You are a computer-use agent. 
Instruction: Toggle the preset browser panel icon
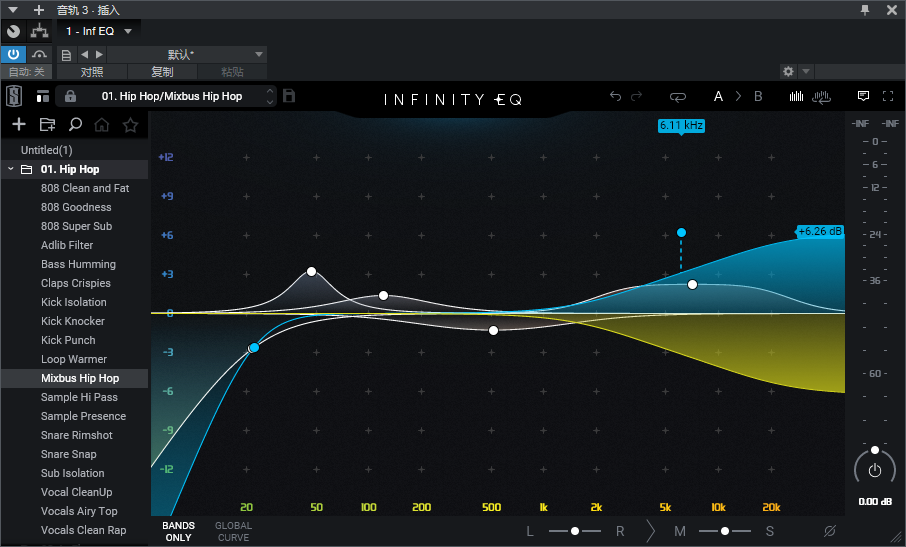click(x=43, y=96)
